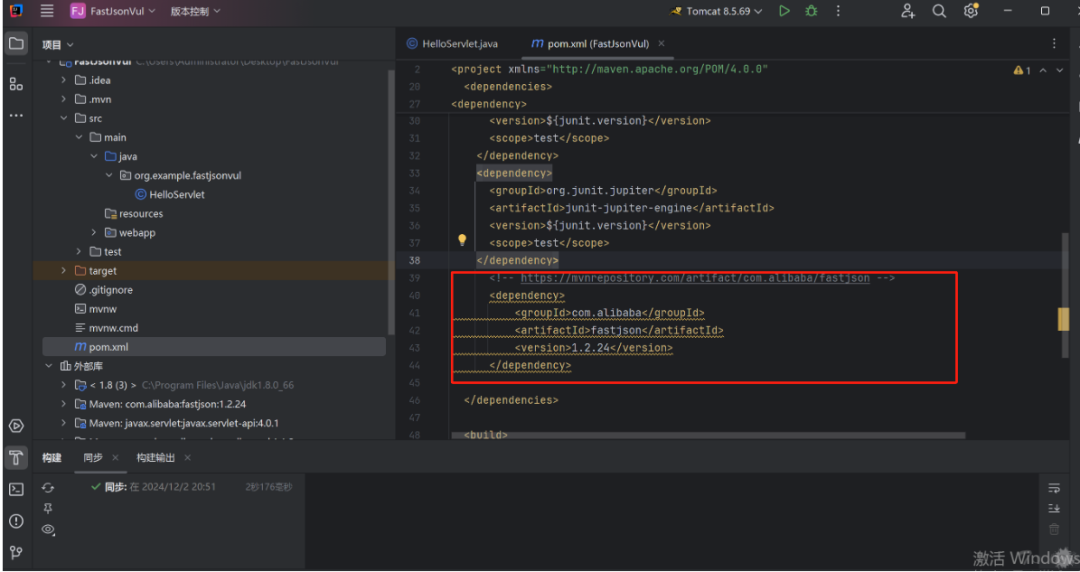Viewport: 1080px width, 572px height.
Task: Collapse the src folder
Action: coord(63,119)
